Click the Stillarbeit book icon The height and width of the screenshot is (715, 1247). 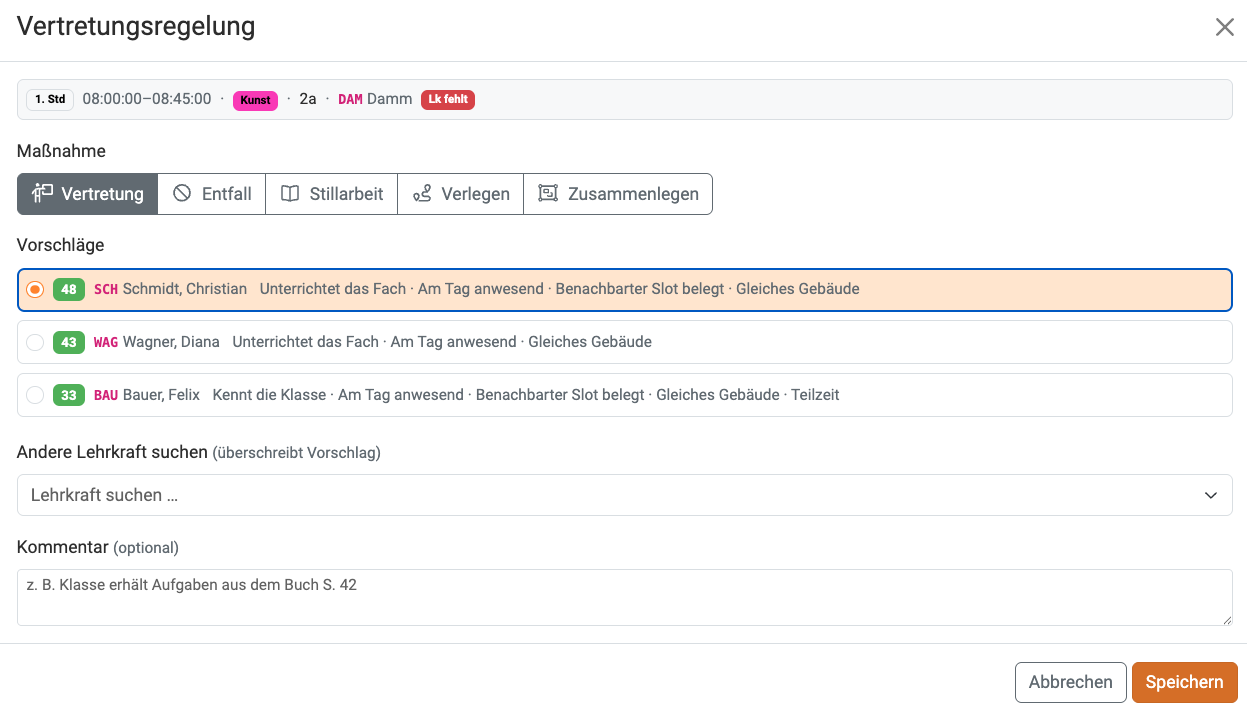290,194
